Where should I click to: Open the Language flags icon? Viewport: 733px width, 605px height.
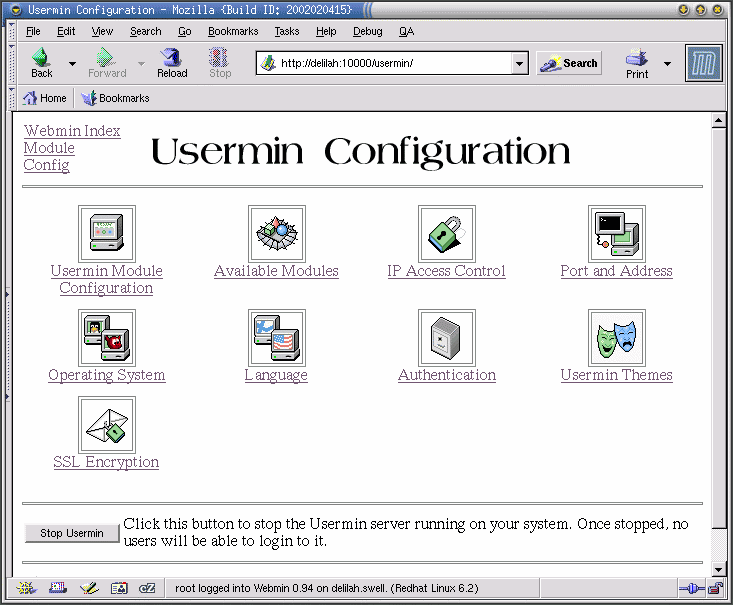(x=277, y=338)
